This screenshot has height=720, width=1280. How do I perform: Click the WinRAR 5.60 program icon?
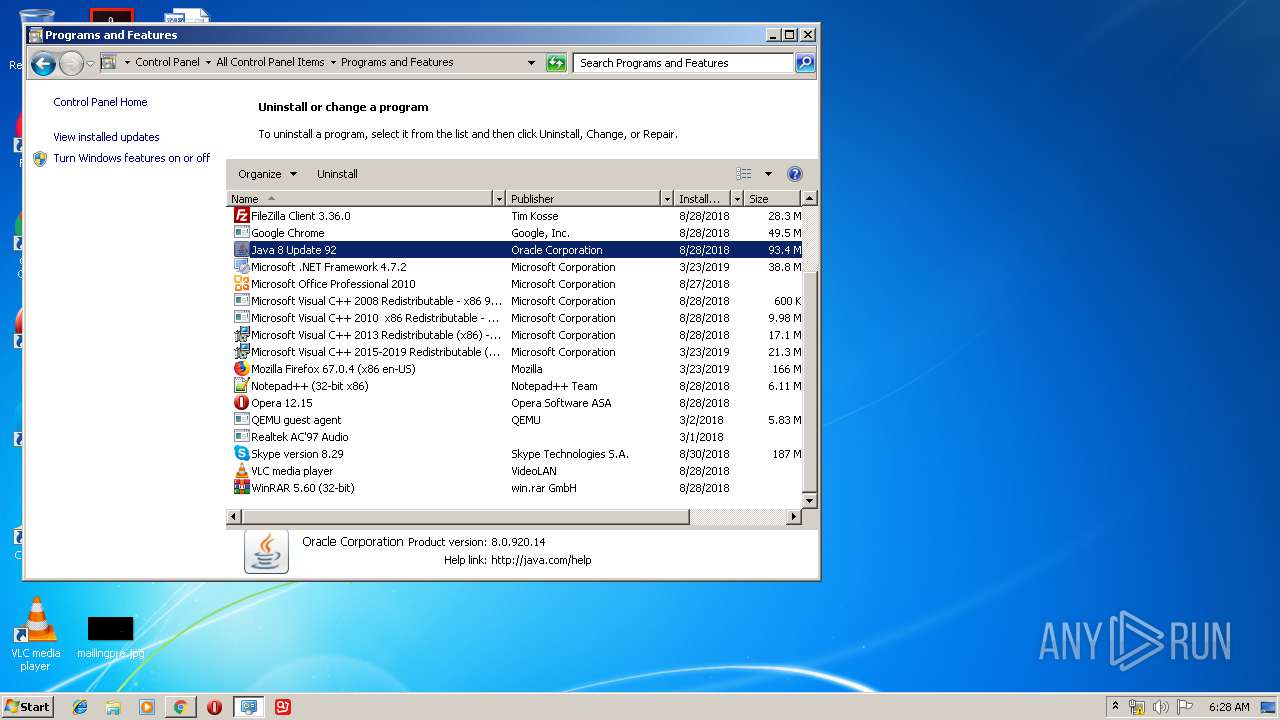tap(241, 487)
